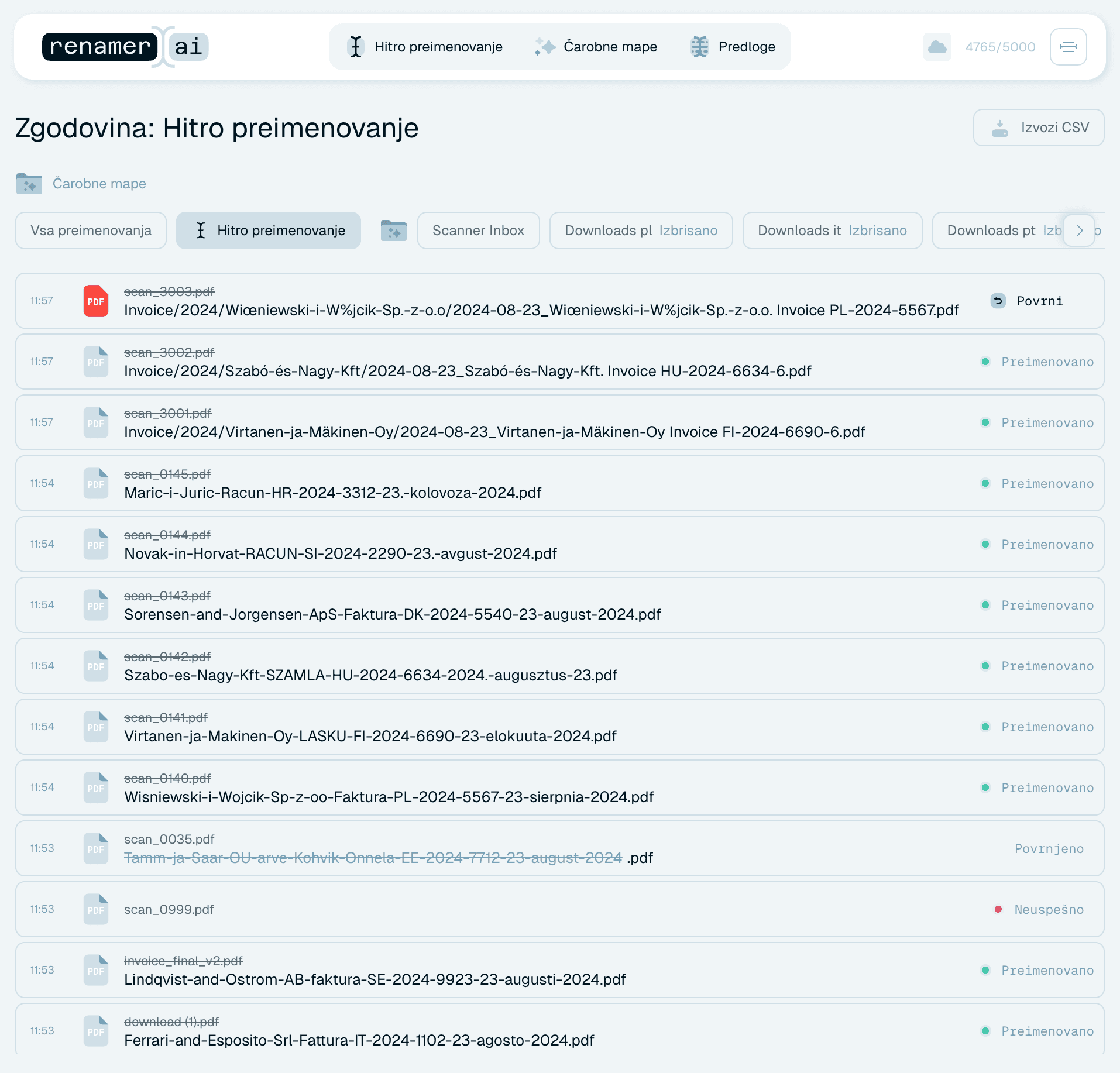This screenshot has width=1120, height=1073.
Task: Click PDF icon for scan_0140.pdf row
Action: point(96,787)
